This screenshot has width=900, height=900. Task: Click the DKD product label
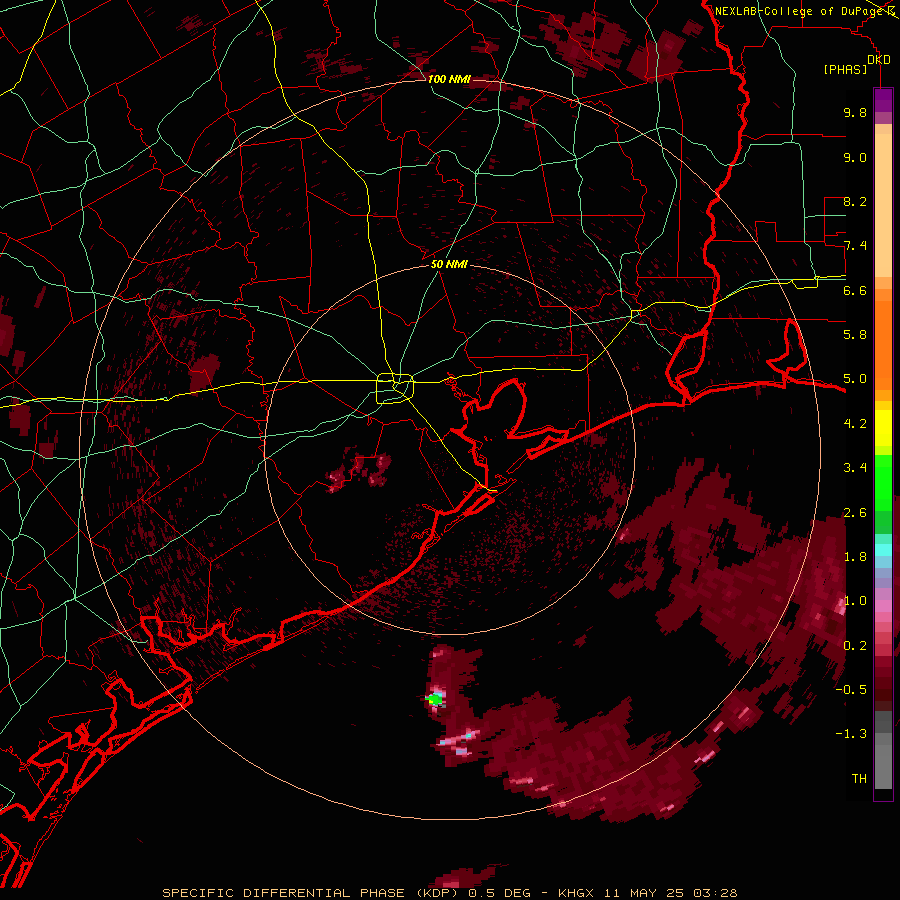878,60
